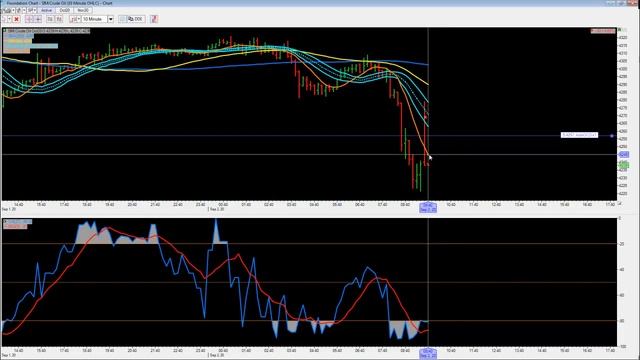Click the print-like icon at top-left toolbar
The width and height of the screenshot is (640, 360).
pyautogui.click(x=7, y=10)
